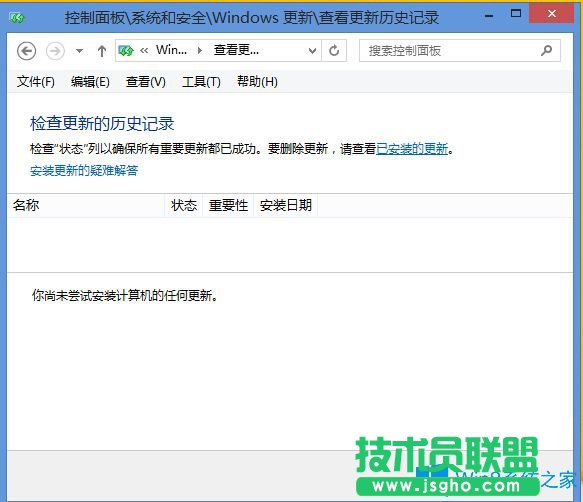The height and width of the screenshot is (502, 583).
Task: Sort by the 状态 column header
Action: [184, 205]
